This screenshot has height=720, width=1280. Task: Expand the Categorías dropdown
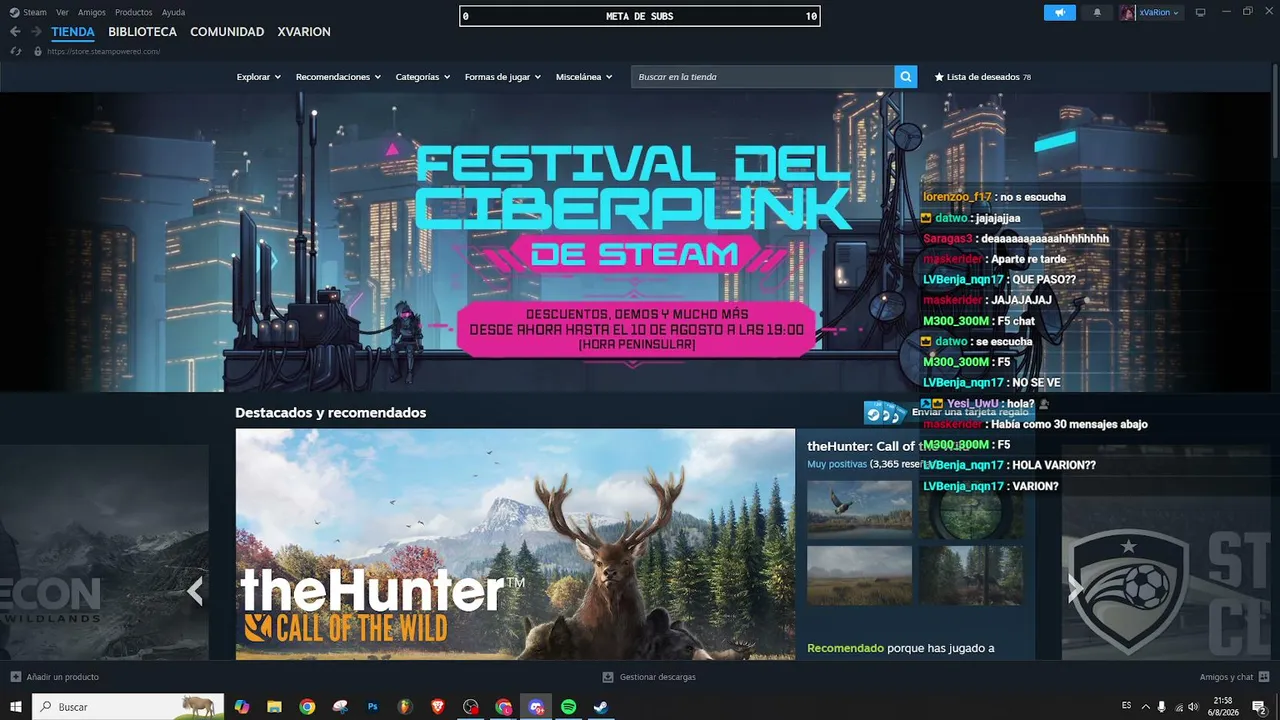[423, 77]
